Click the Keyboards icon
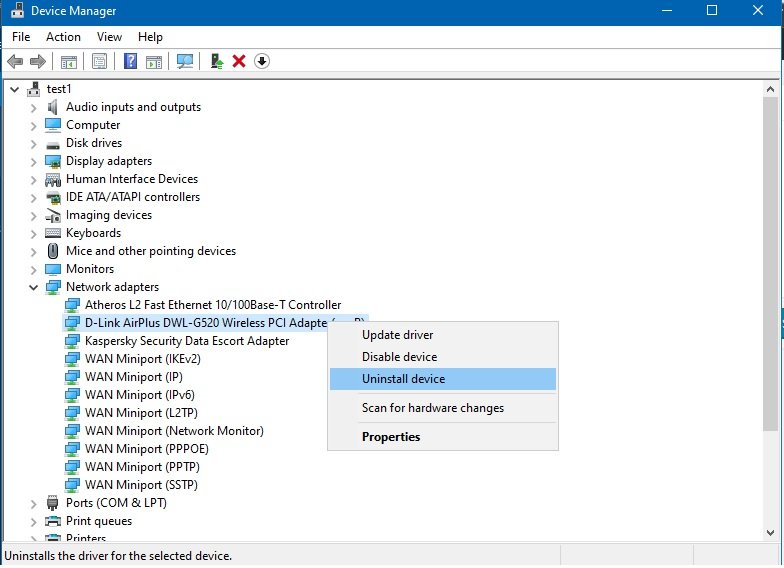784x568 pixels. click(52, 233)
